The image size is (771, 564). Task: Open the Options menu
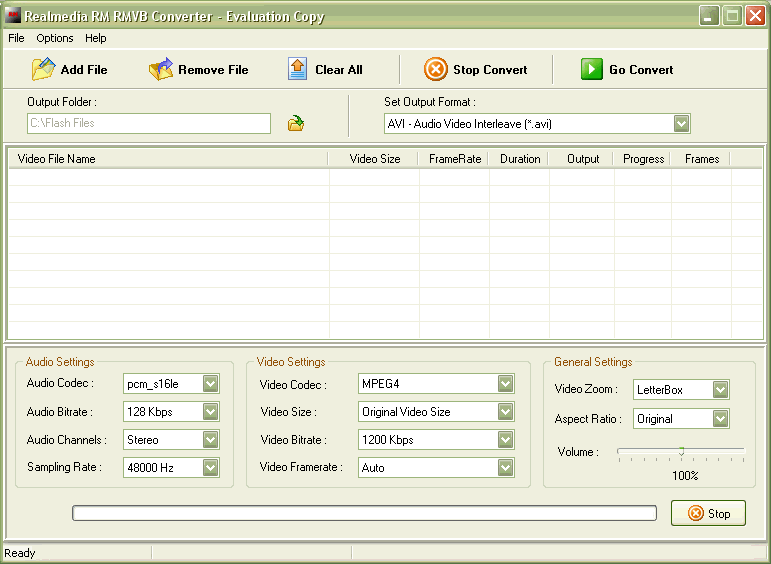pos(55,38)
